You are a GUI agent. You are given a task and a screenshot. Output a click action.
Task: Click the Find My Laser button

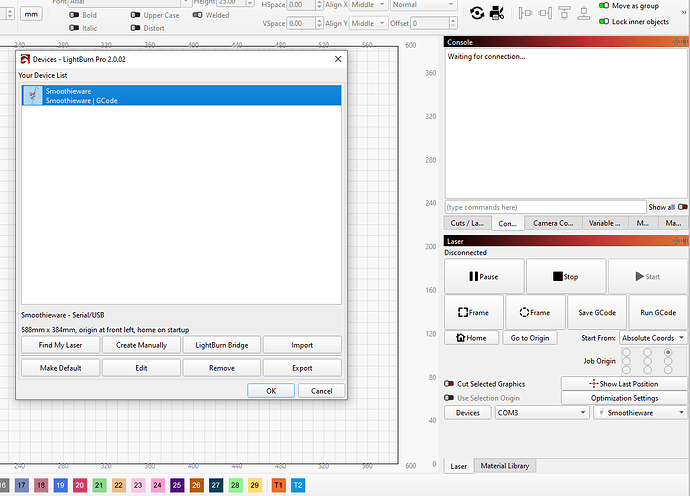(x=60, y=345)
